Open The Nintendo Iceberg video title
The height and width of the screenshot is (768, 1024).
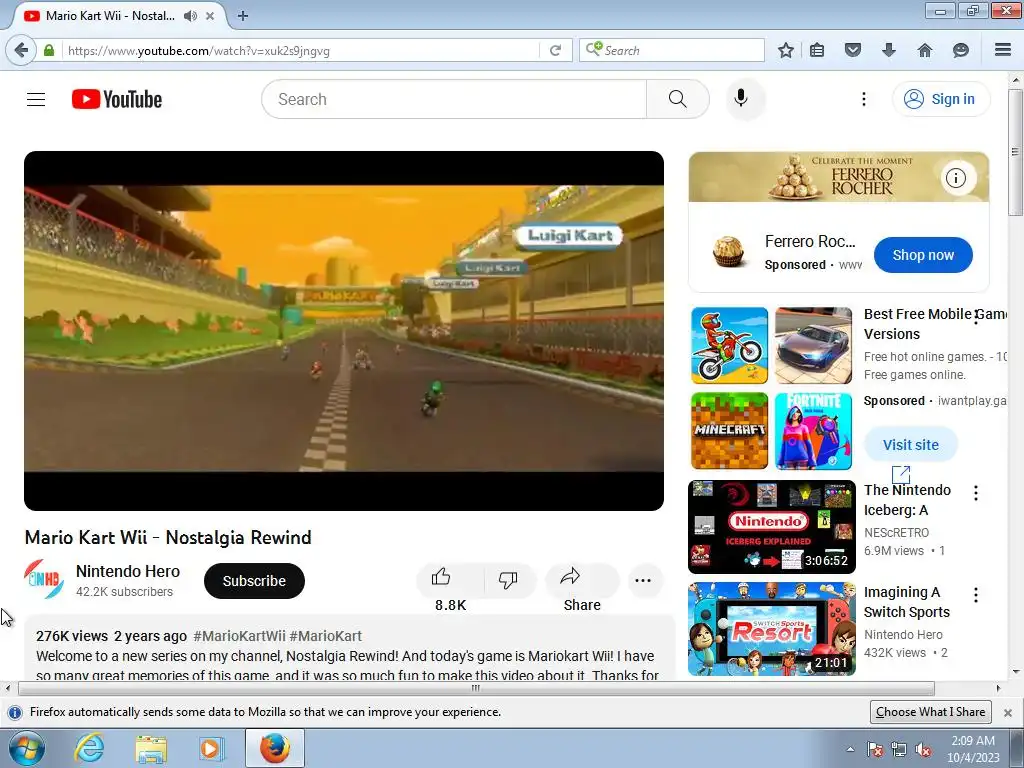click(907, 500)
